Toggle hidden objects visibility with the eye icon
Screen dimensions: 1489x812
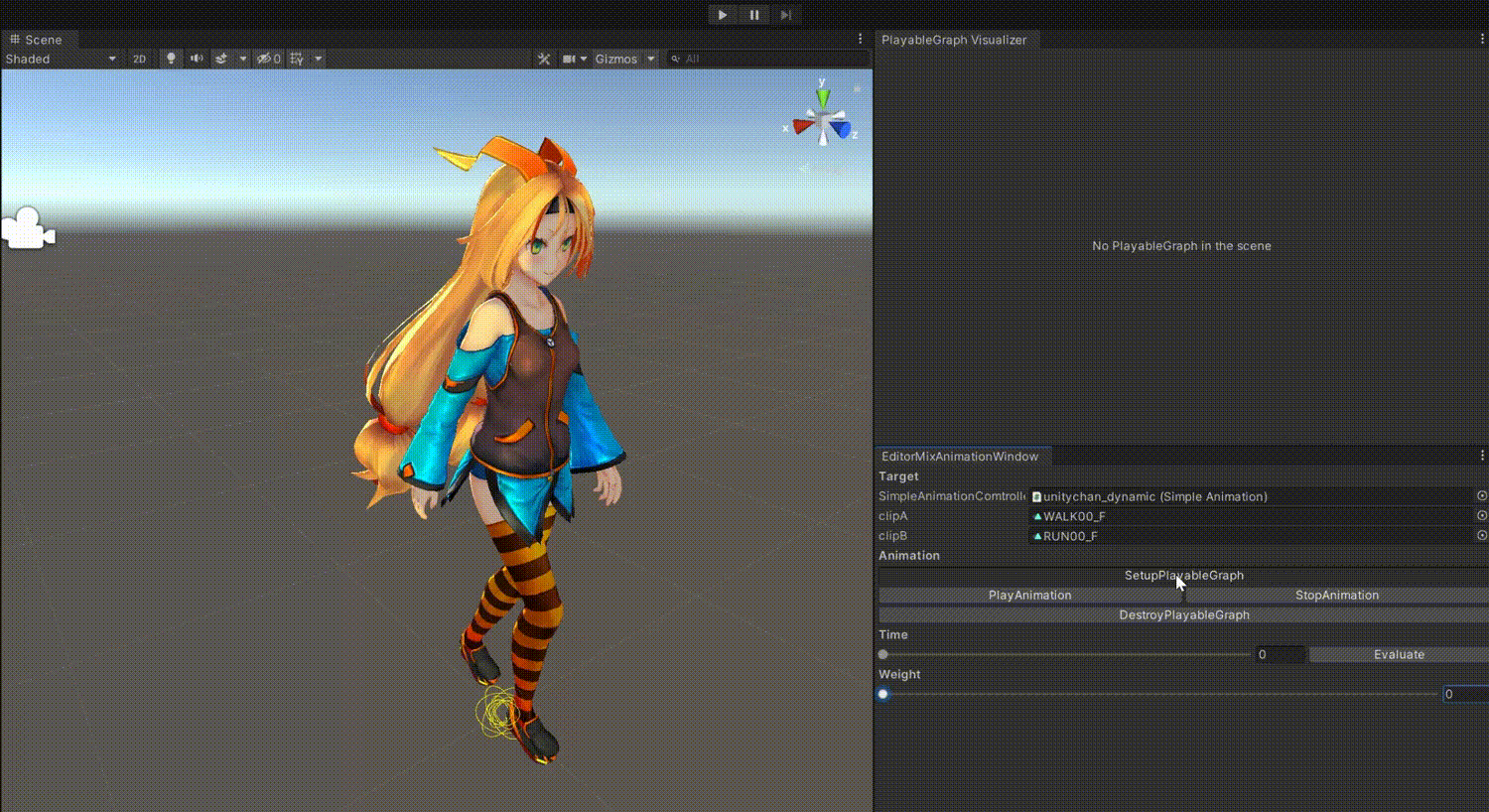pos(268,59)
